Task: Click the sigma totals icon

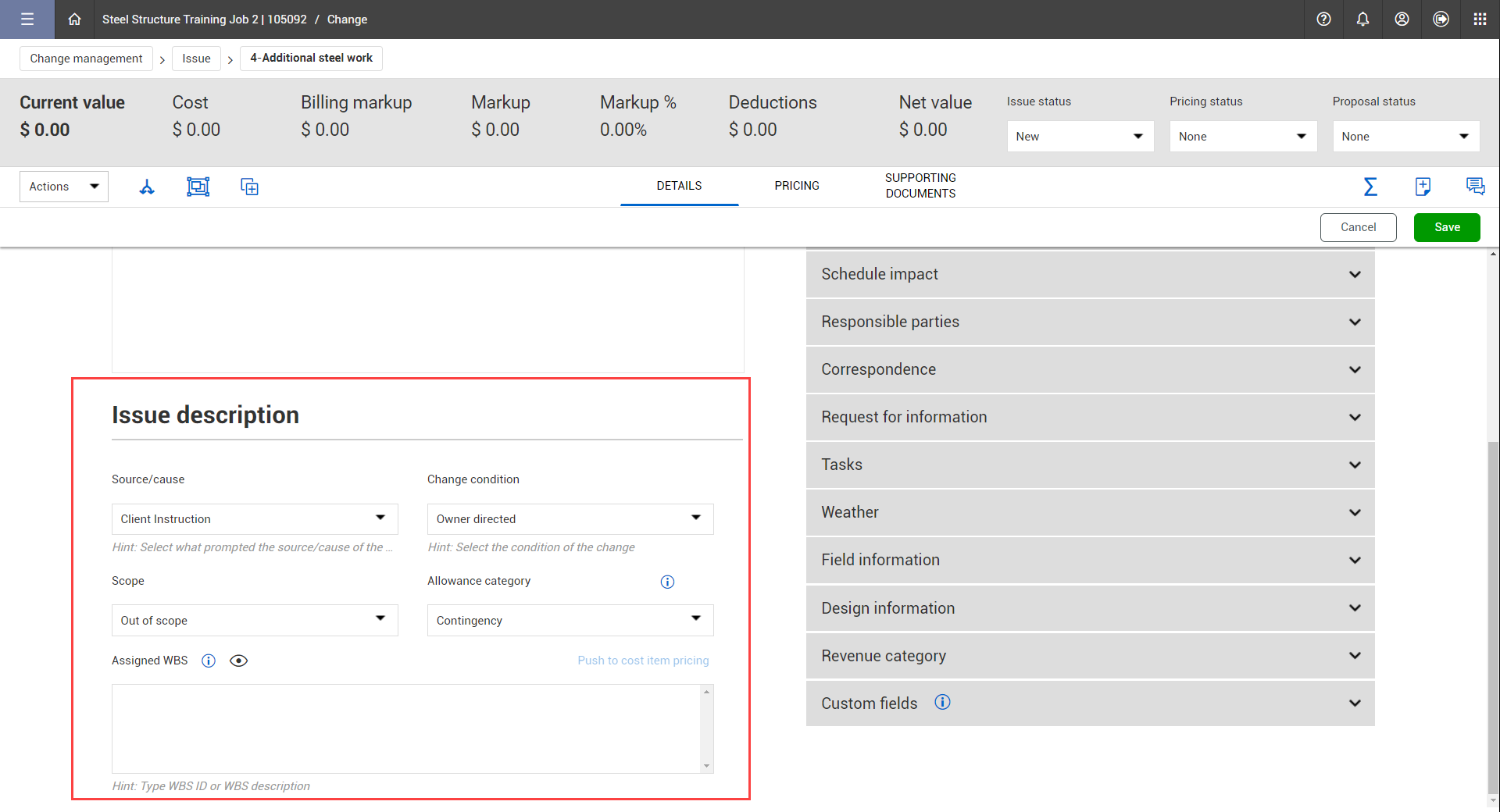Action: [1370, 187]
